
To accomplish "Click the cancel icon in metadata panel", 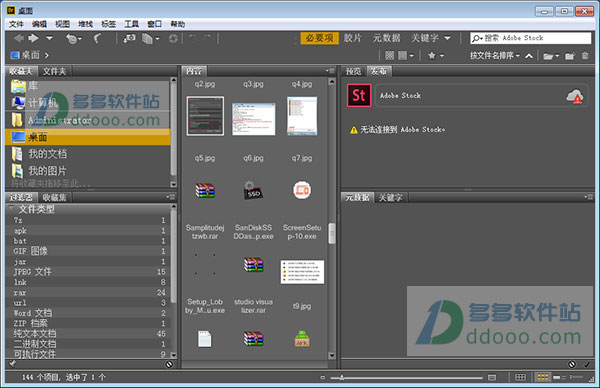I will pos(572,364).
